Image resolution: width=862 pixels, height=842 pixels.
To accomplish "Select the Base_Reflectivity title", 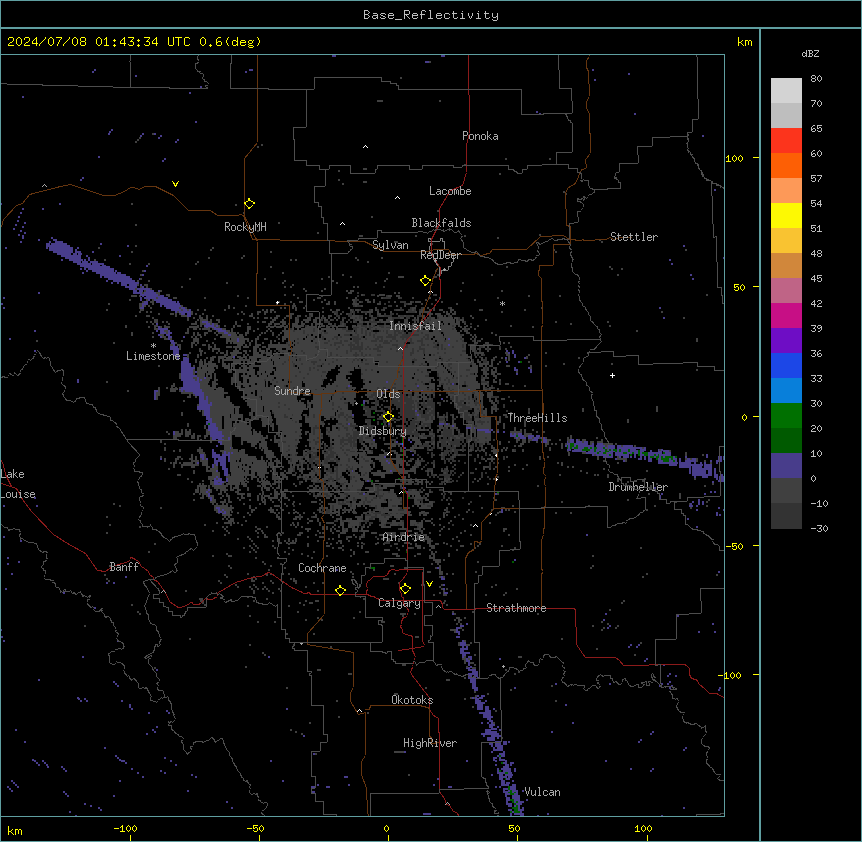I will point(431,15).
